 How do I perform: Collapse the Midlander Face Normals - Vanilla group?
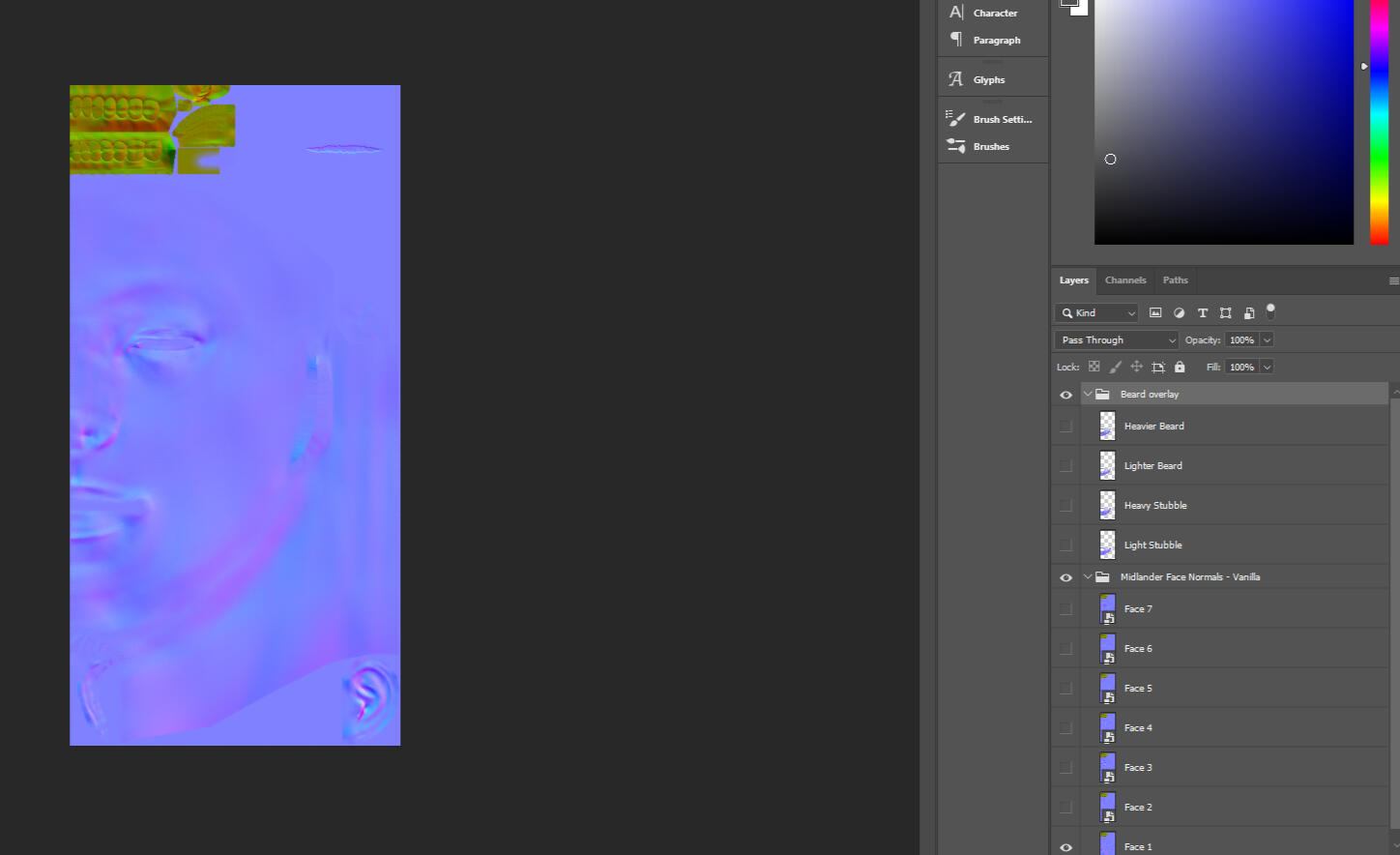pos(1087,576)
